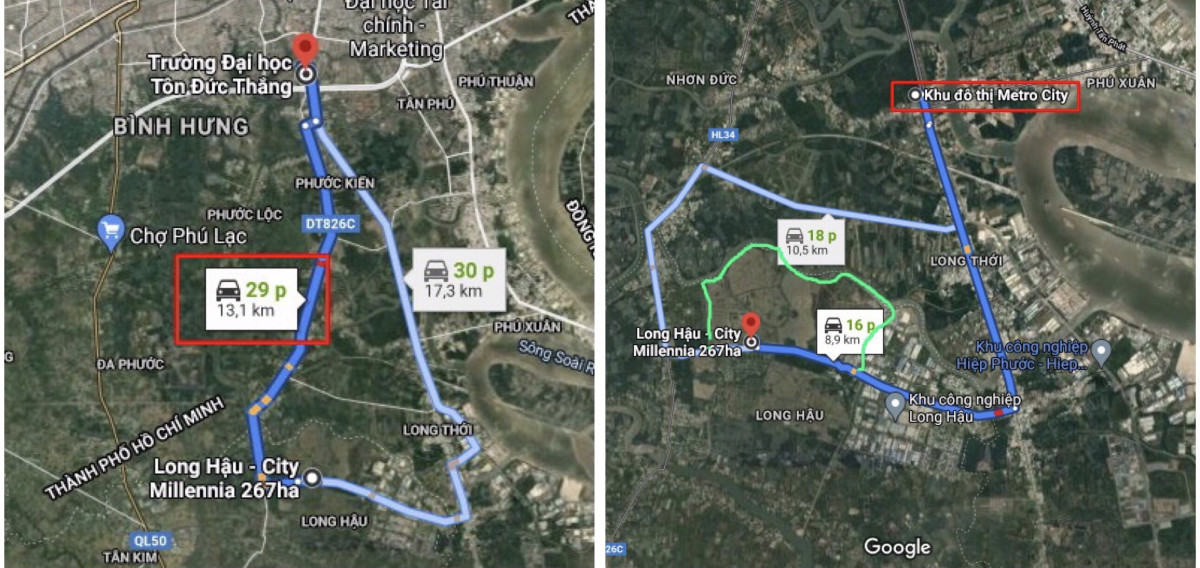
Task: Click the red destination pin at Tôn Đức Thắng
Action: (306, 50)
